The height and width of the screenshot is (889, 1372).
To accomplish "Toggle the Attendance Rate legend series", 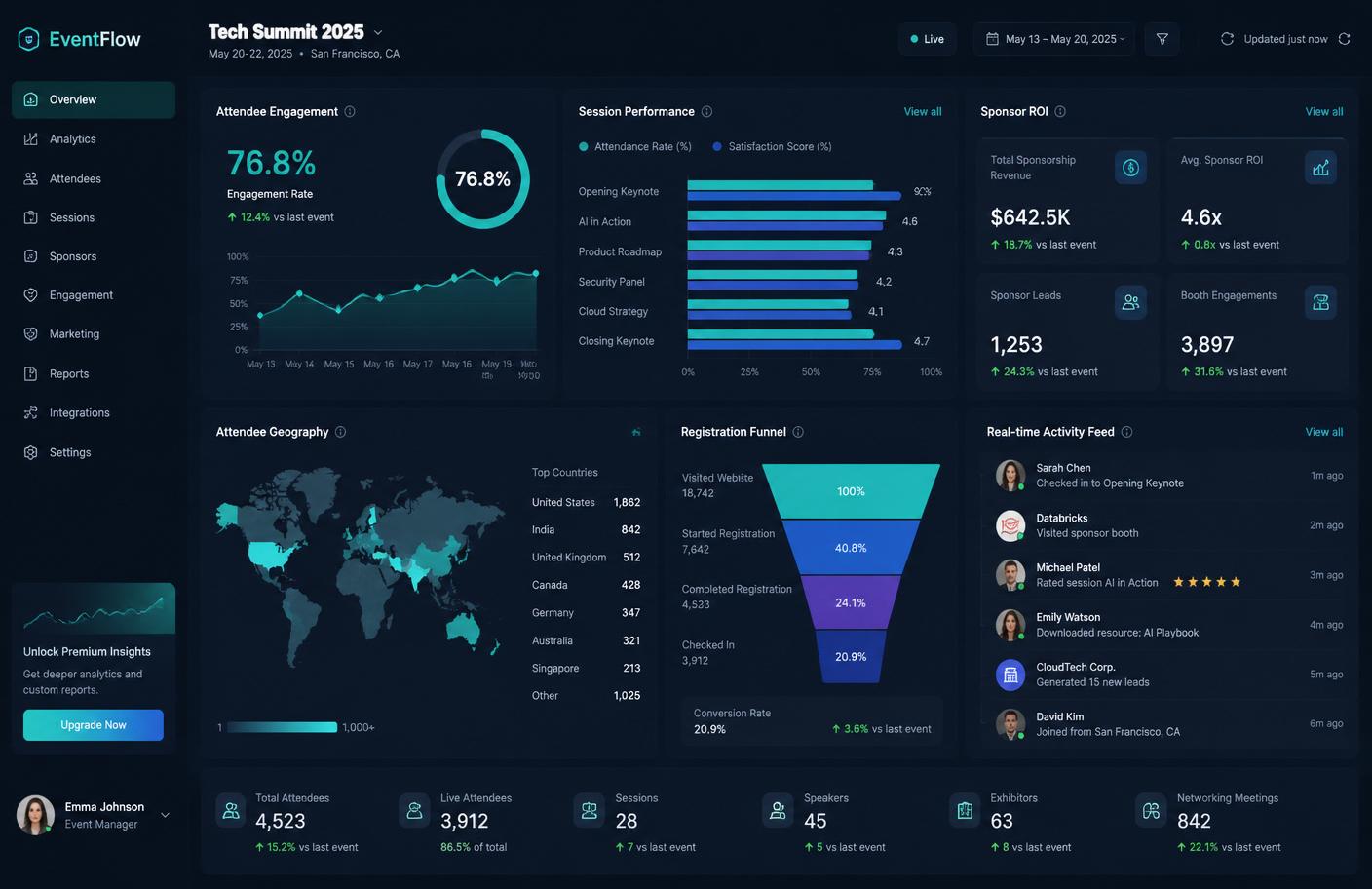I will (635, 147).
